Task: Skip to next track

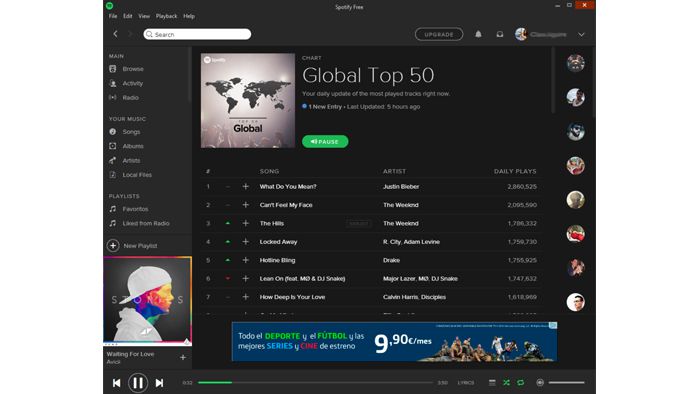Action: [x=159, y=383]
